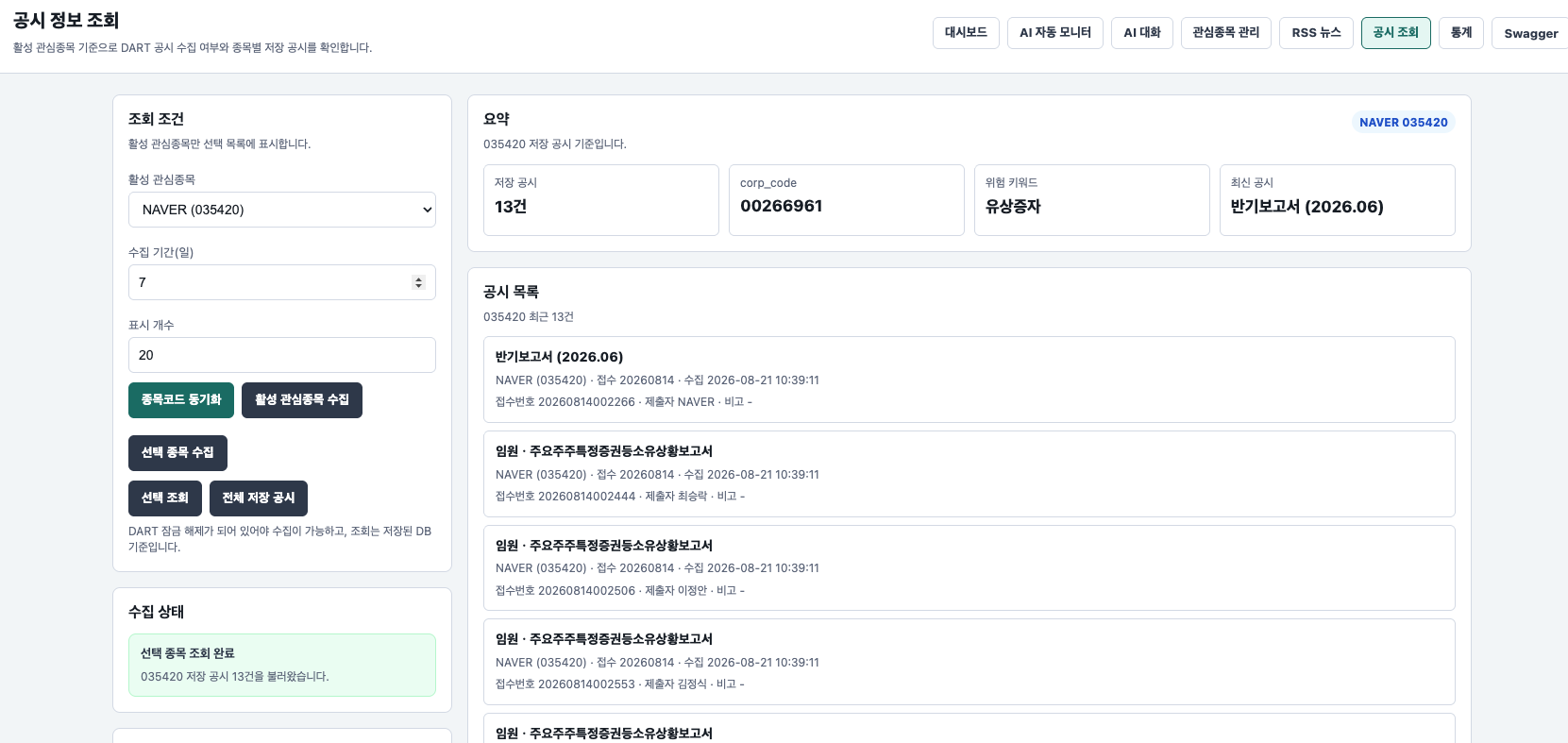The image size is (1568, 743).
Task: Open the RSS 뉴스 tab
Action: tap(1316, 33)
